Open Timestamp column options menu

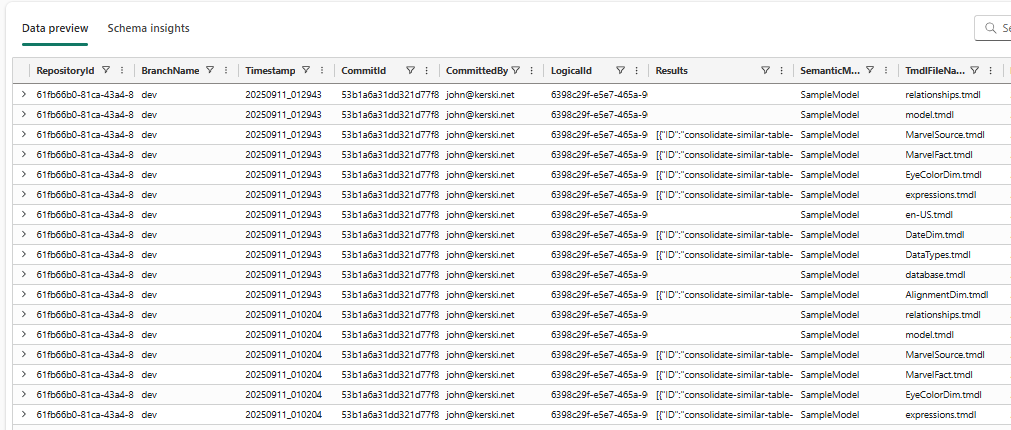click(322, 71)
